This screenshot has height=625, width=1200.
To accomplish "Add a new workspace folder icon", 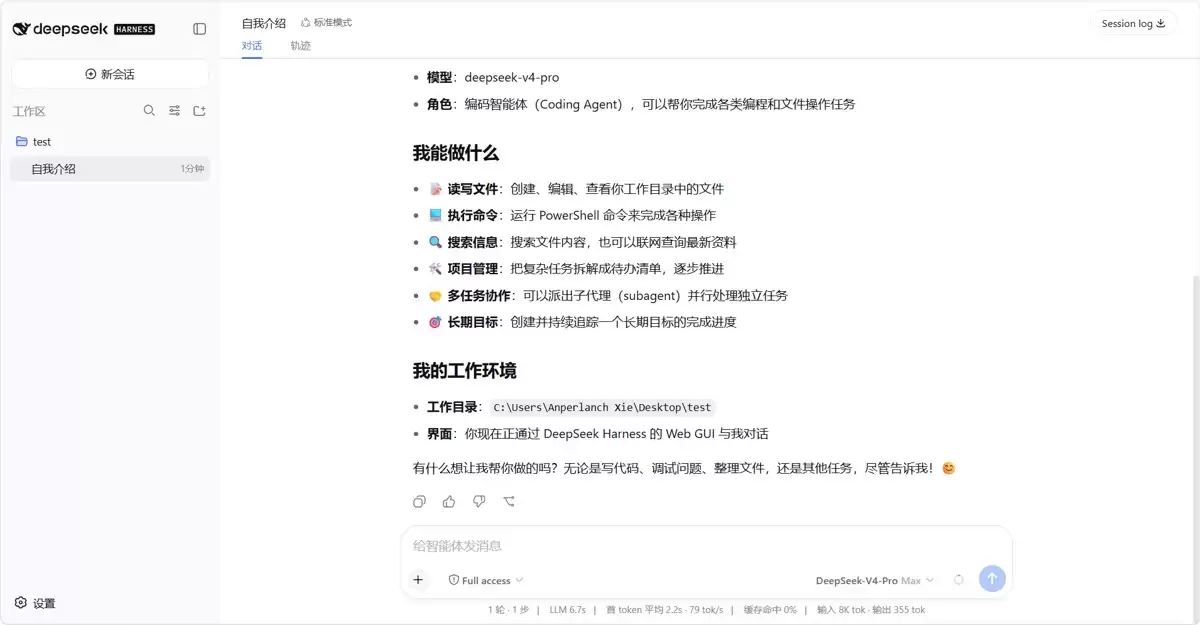I will point(199,111).
